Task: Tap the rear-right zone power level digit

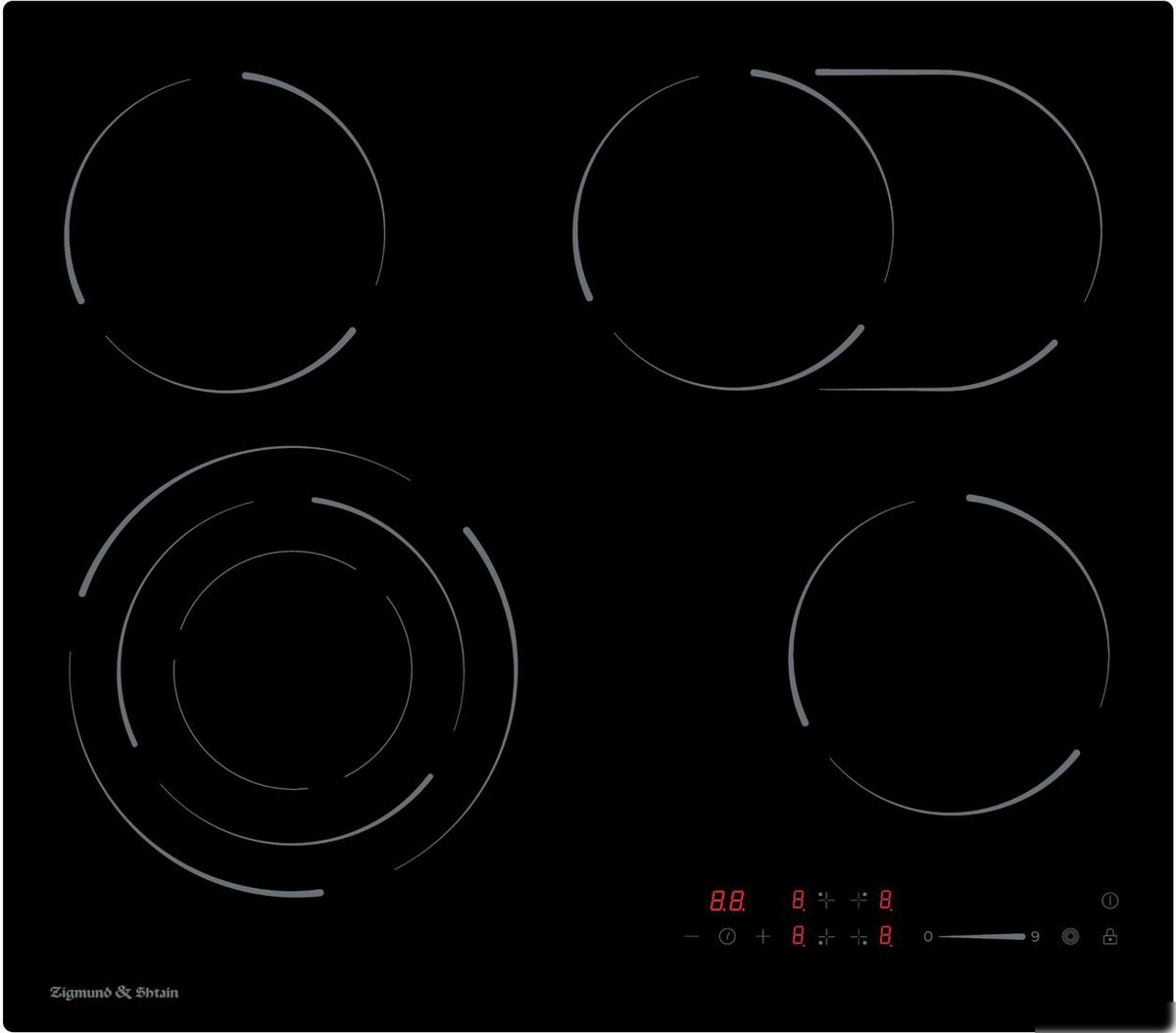Action: [885, 901]
